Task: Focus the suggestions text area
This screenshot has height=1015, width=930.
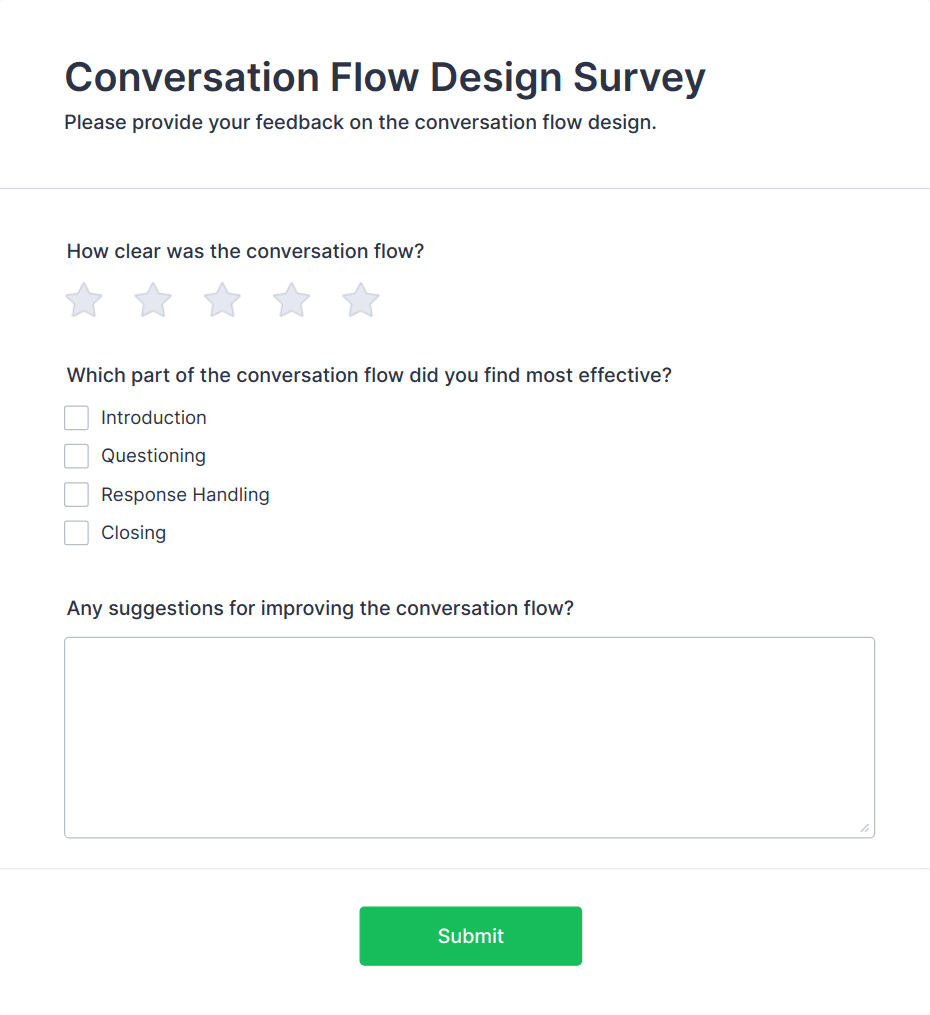Action: 469,737
